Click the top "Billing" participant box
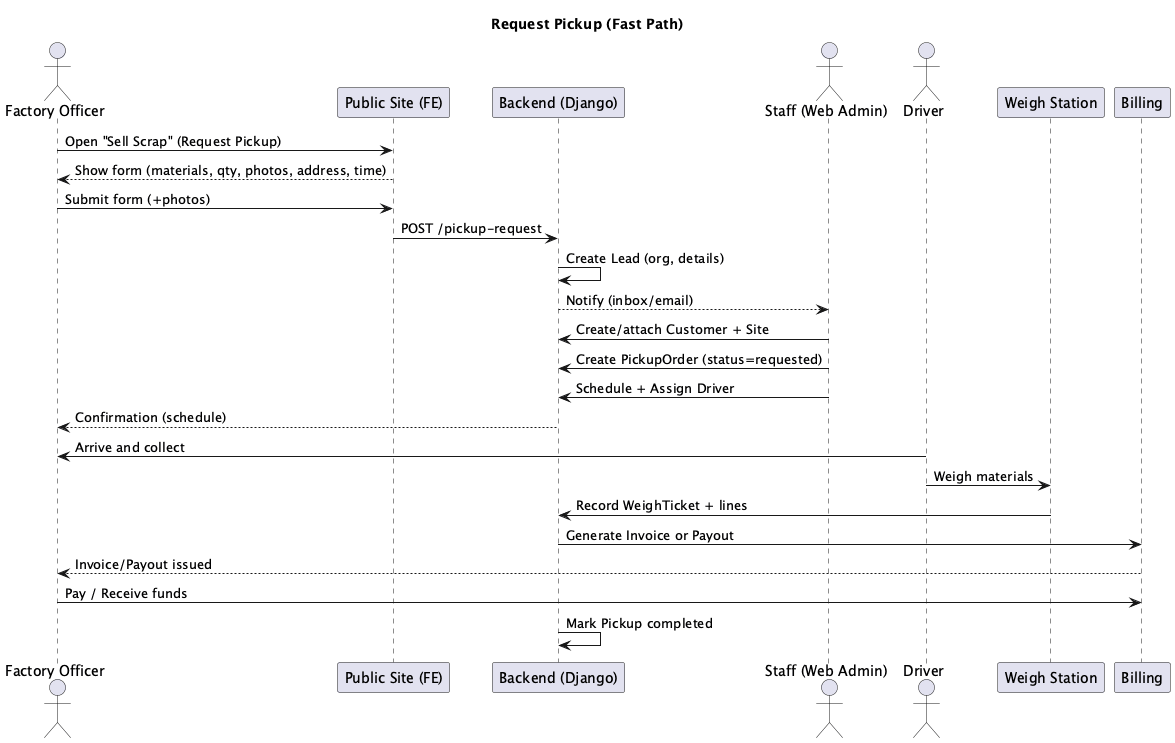 [1141, 103]
